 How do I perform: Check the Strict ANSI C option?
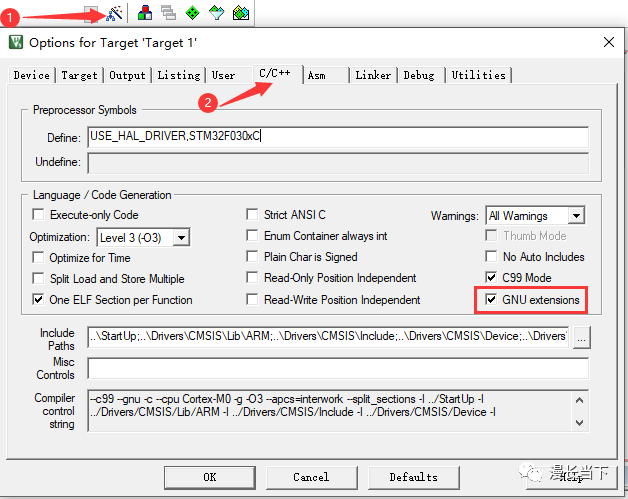[x=253, y=215]
